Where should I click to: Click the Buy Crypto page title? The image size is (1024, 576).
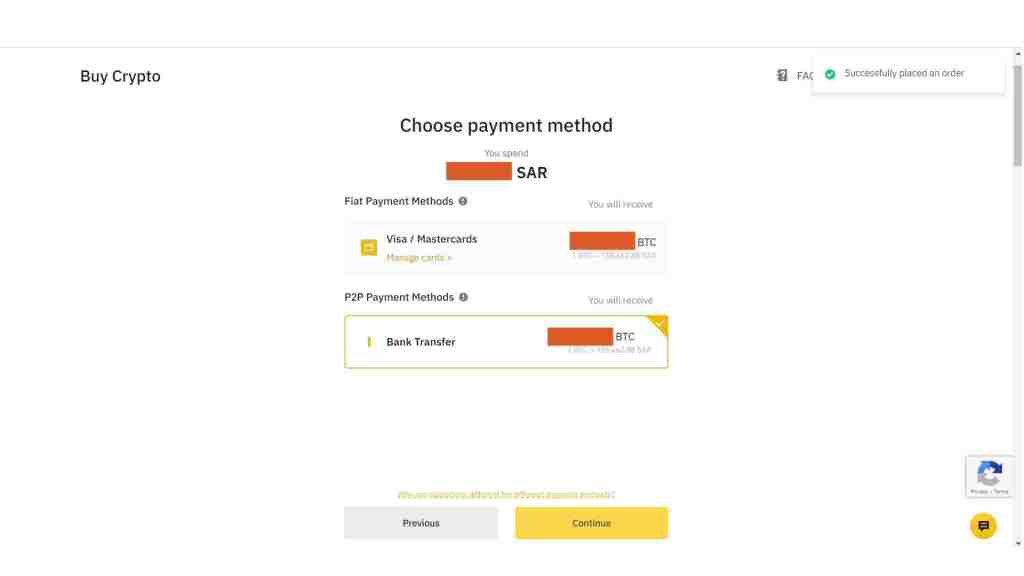click(x=120, y=75)
